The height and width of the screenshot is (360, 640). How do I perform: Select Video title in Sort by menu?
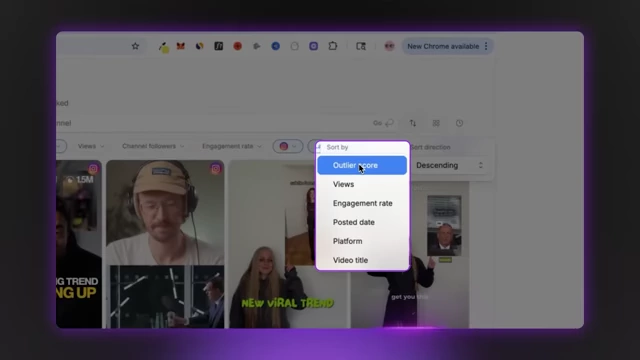pos(362,260)
